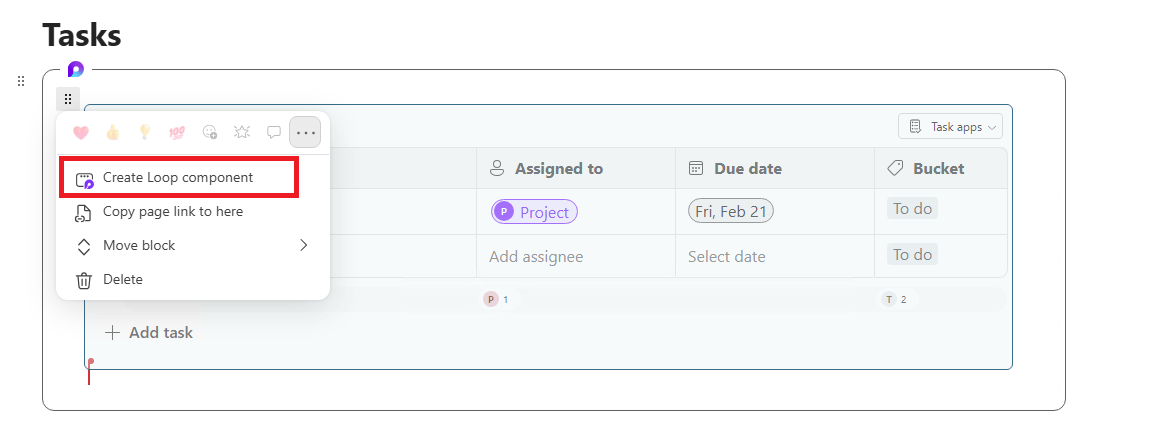
Task: Click the Add assignee field
Action: (x=536, y=257)
